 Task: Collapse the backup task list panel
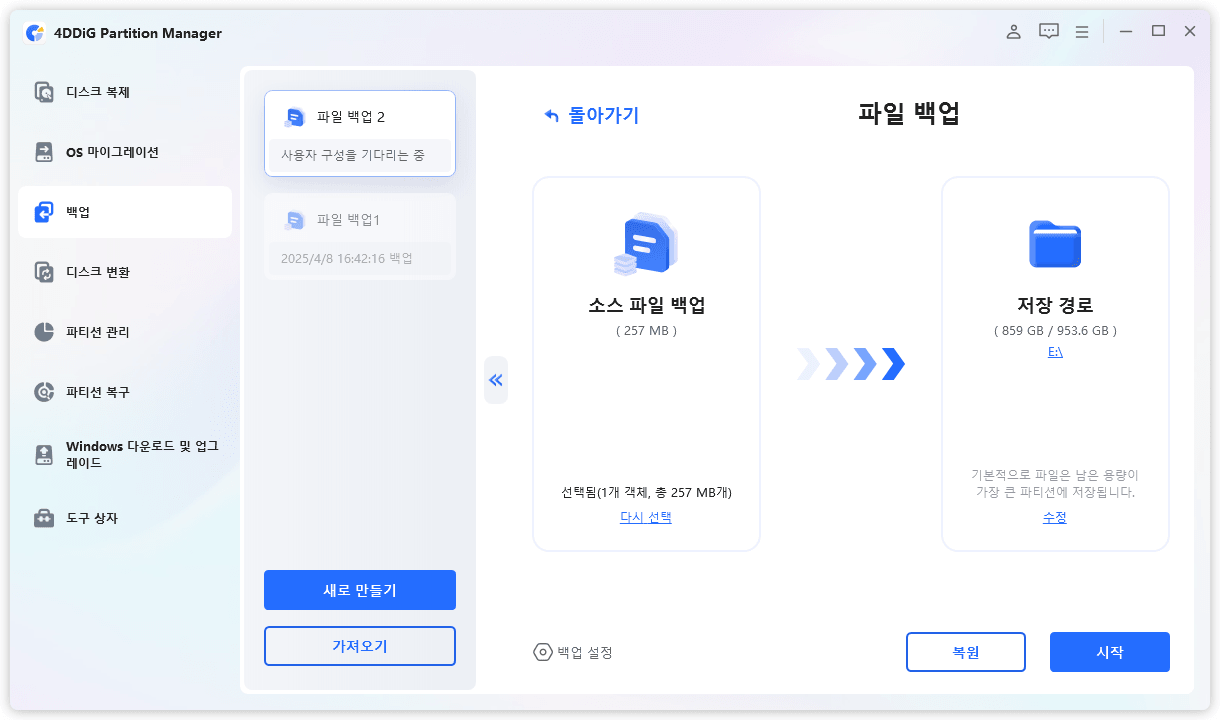tap(496, 380)
